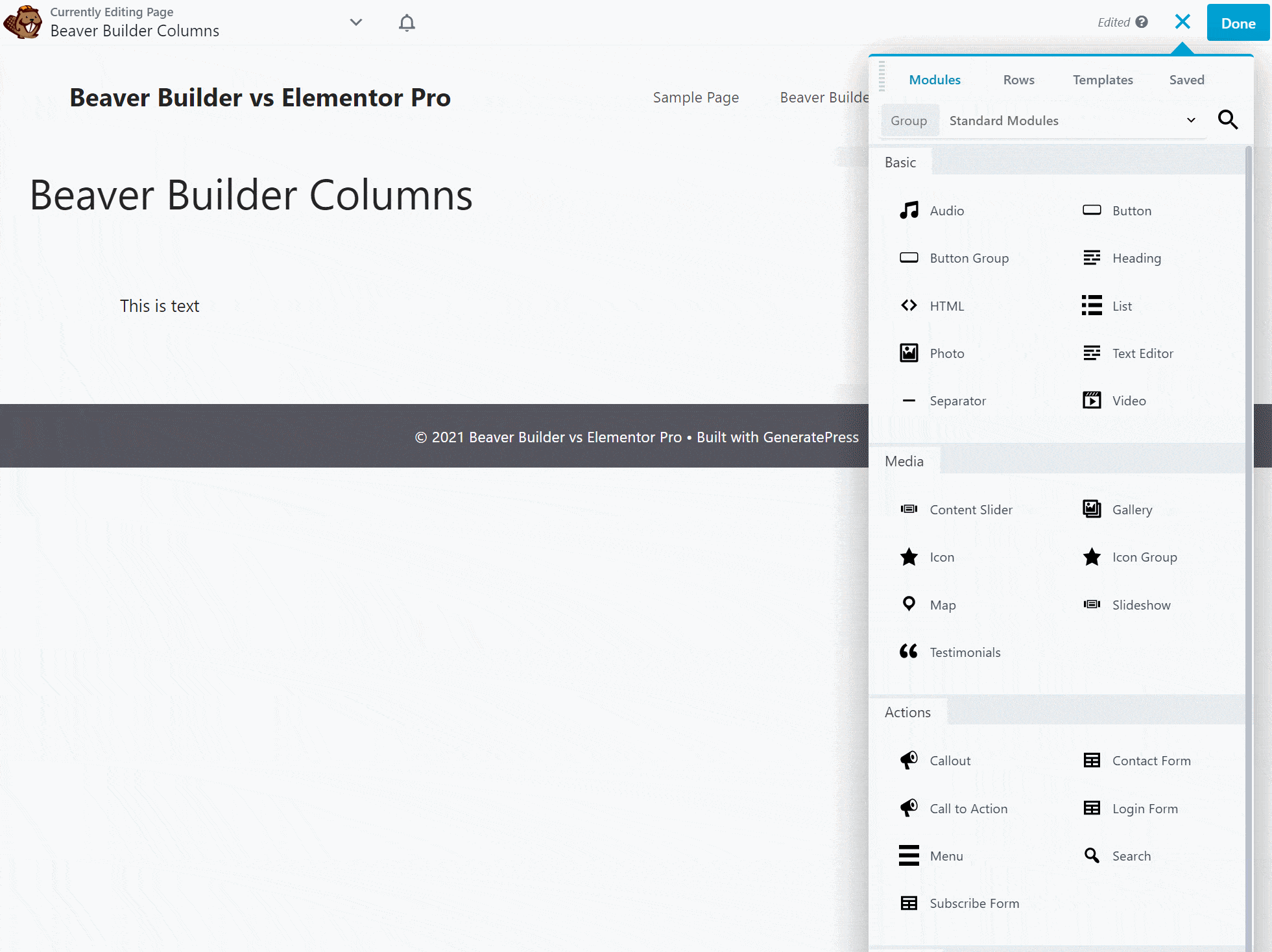Click the Search modules magnifier icon
Image resolution: width=1272 pixels, height=952 pixels.
(x=1228, y=119)
